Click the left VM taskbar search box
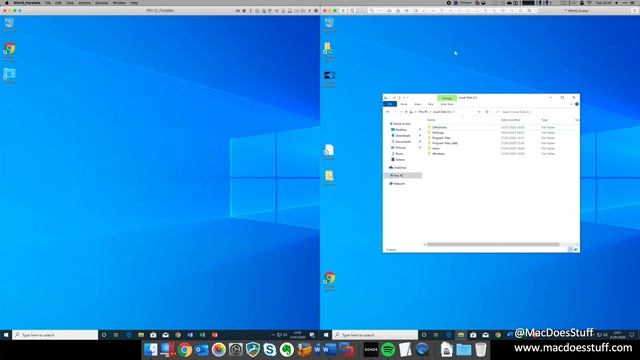Image resolution: width=640 pixels, height=360 pixels. tap(55, 335)
